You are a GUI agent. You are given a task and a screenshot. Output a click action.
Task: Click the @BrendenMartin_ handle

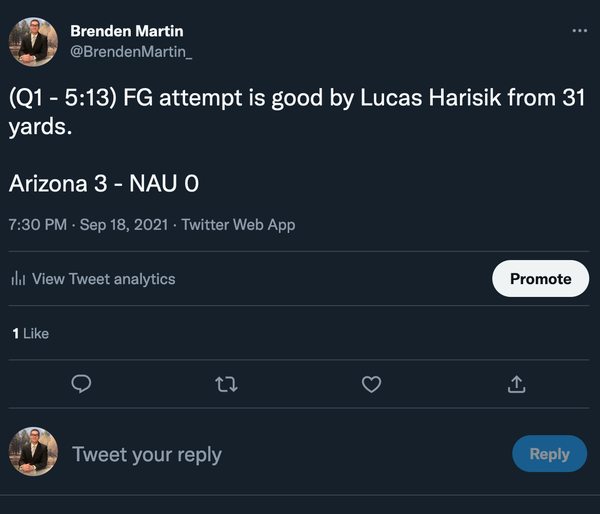(131, 51)
